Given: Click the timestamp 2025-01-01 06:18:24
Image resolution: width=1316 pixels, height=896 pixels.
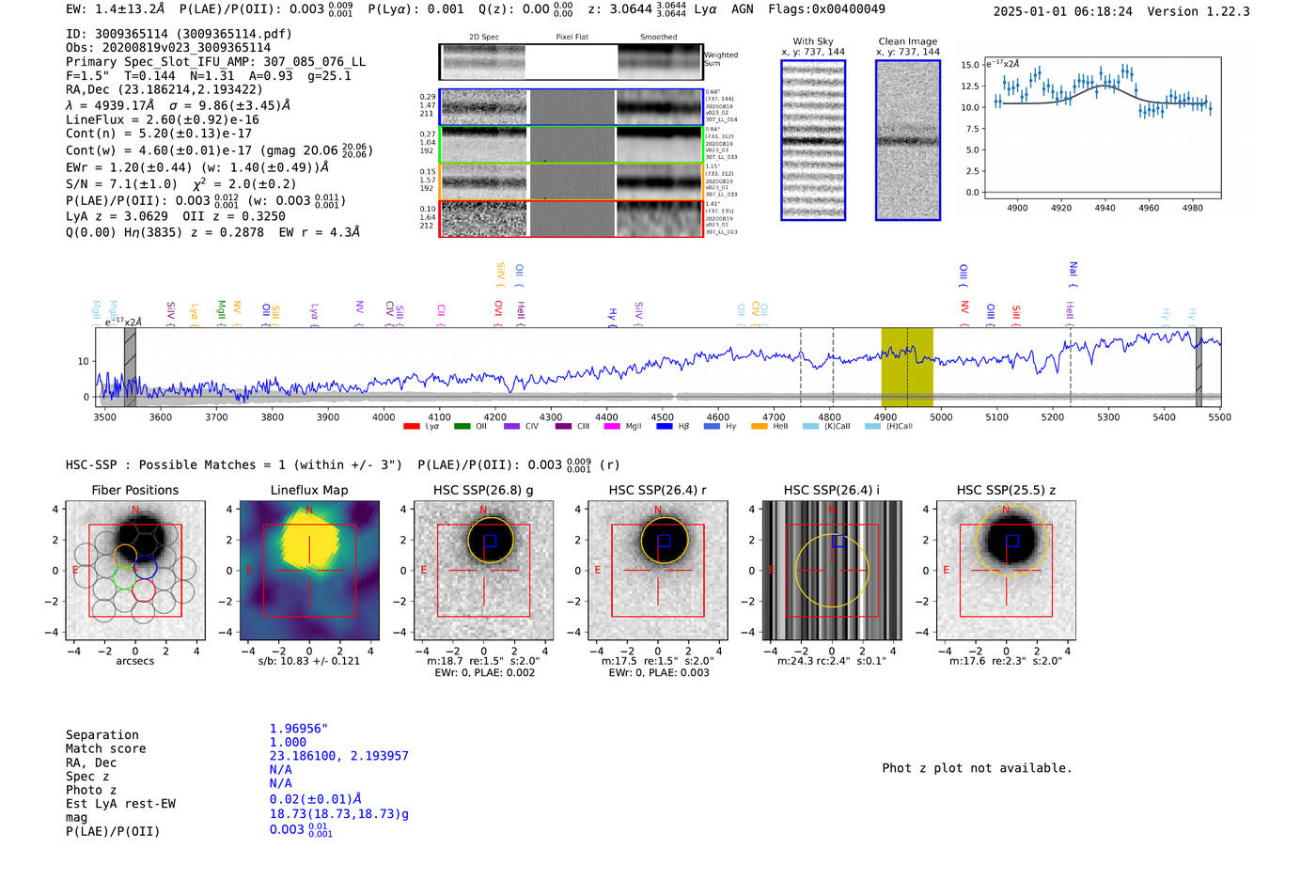Looking at the screenshot, I should [x=1062, y=11].
